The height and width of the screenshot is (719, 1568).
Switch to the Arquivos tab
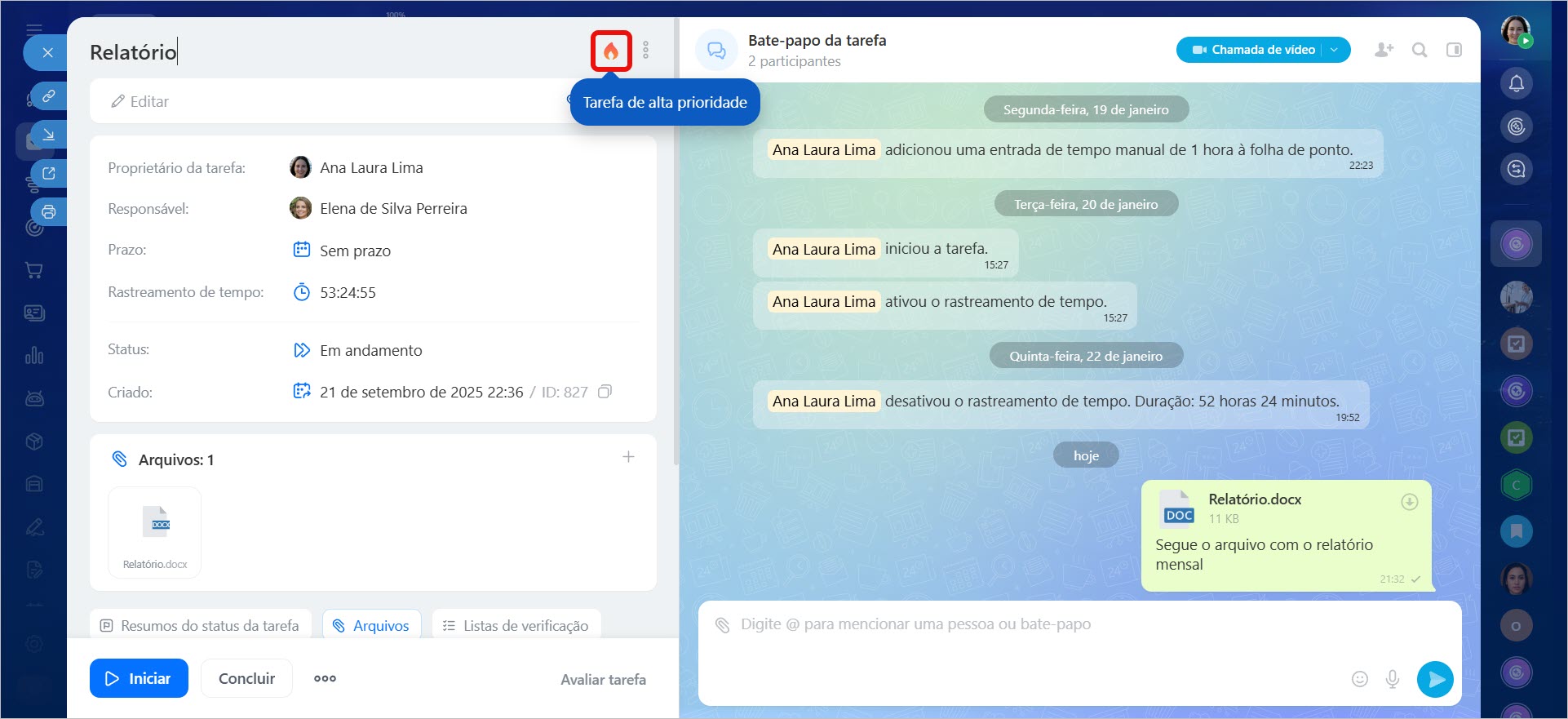tap(372, 625)
